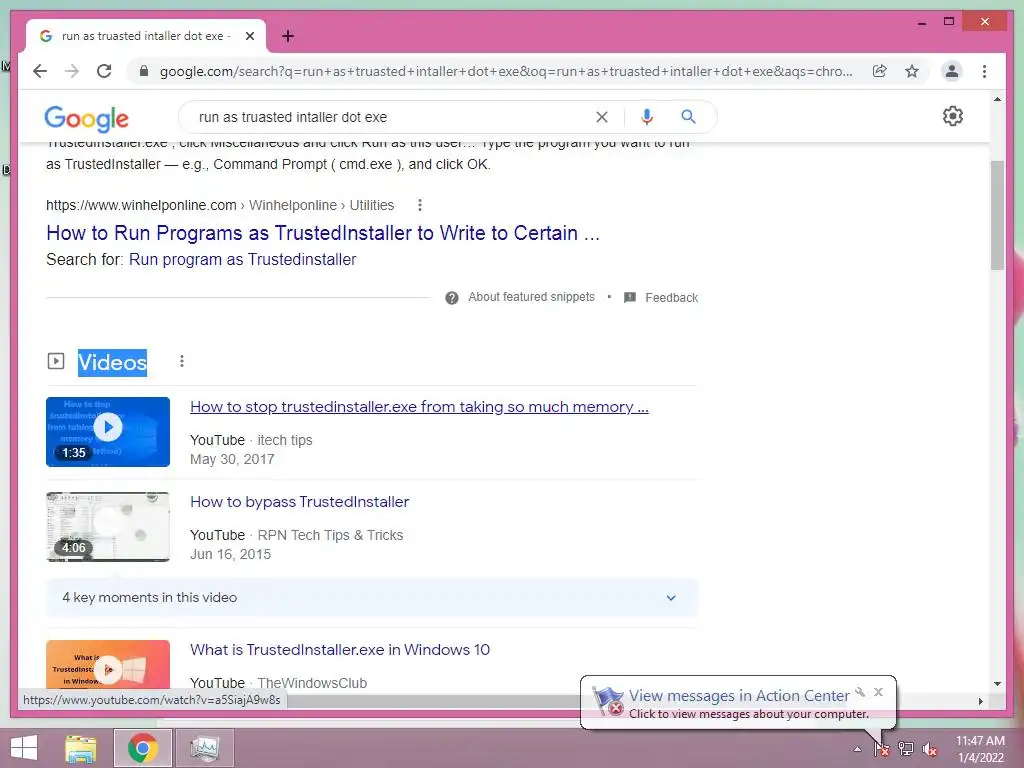Open options for winhelponline result

(420, 205)
